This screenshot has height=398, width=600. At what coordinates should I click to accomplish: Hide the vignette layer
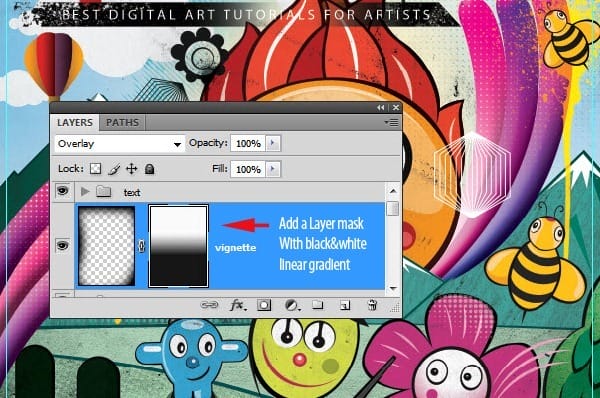[62, 245]
